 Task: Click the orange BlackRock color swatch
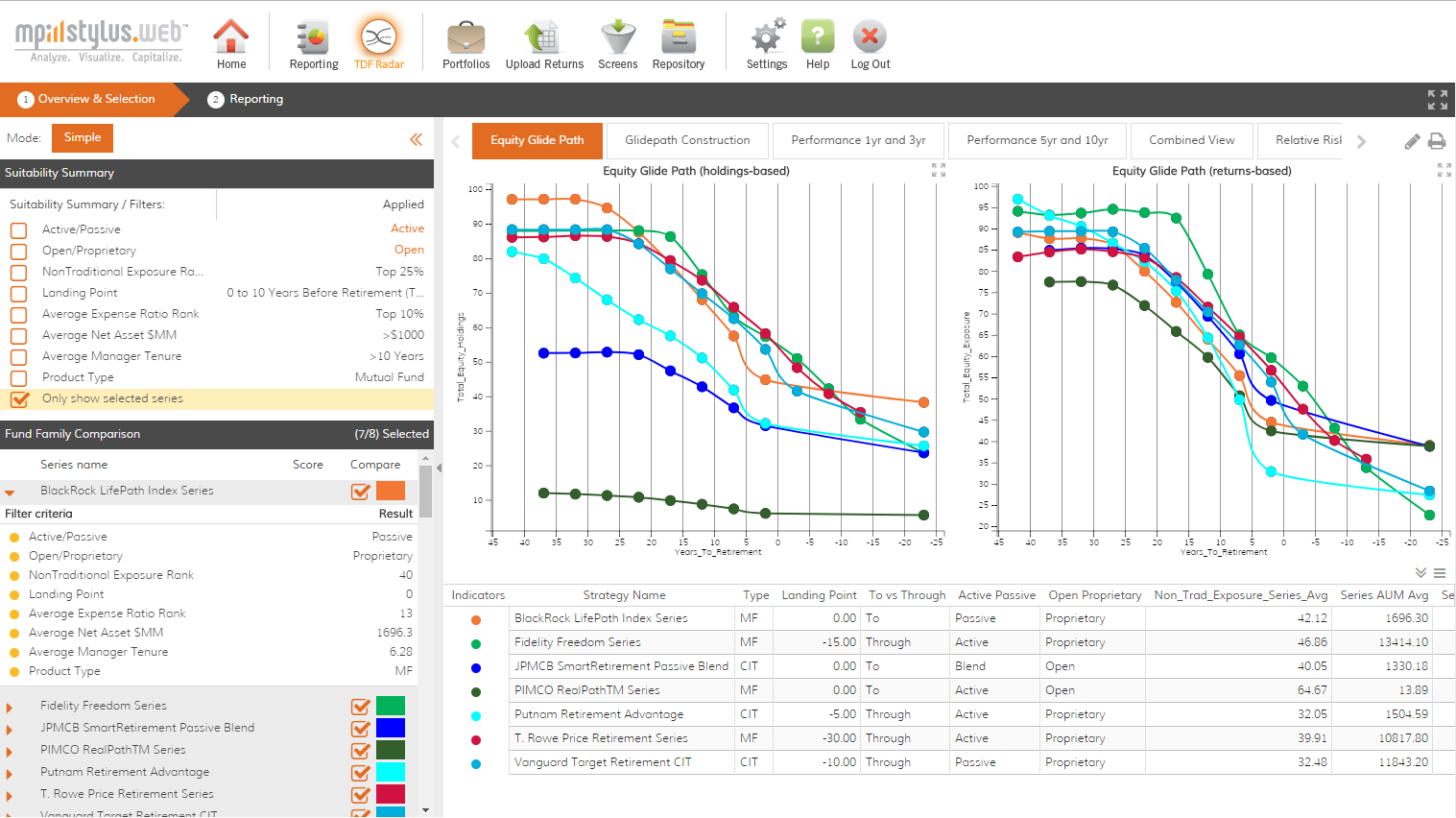click(391, 491)
